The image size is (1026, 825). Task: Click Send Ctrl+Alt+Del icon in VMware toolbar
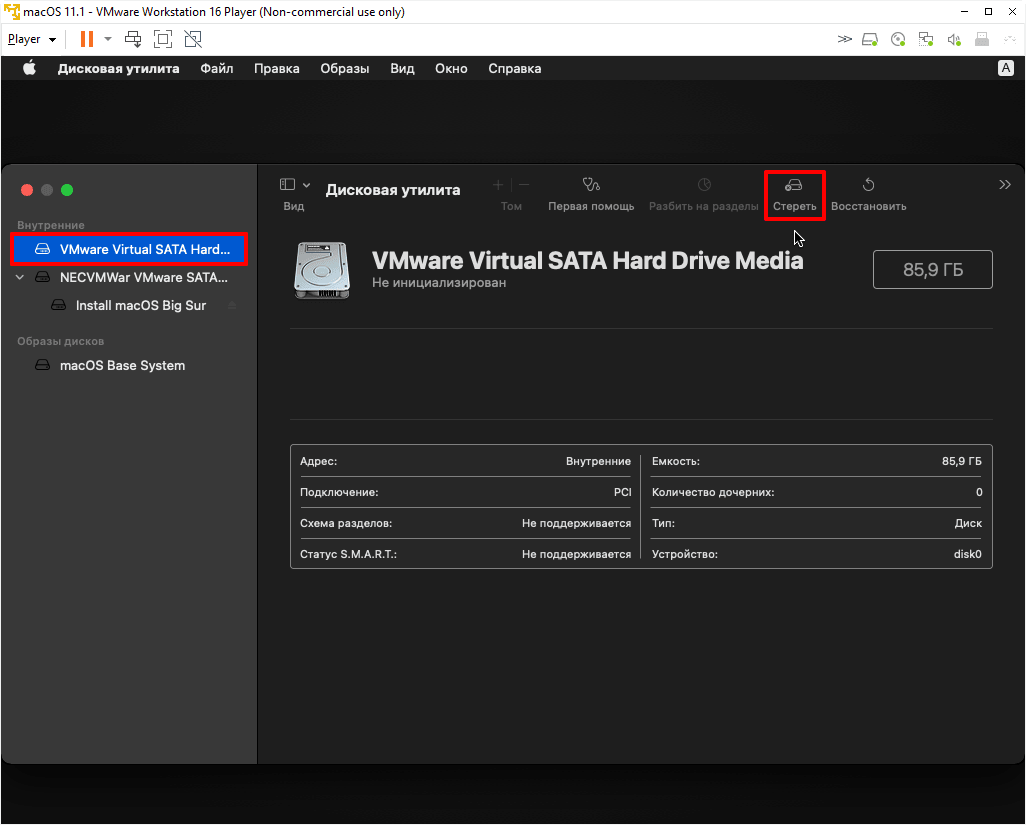click(x=133, y=39)
